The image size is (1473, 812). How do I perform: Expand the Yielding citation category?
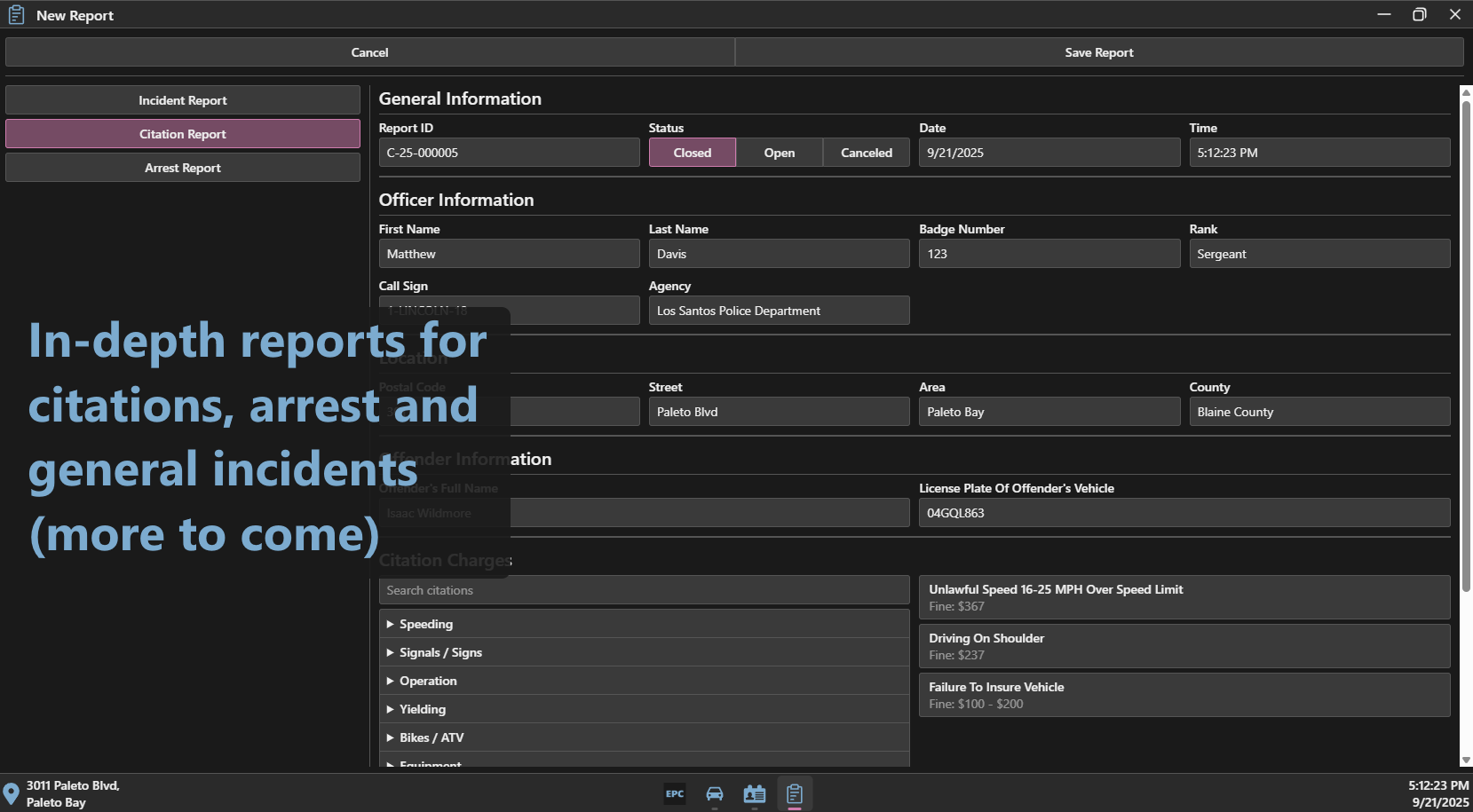pyautogui.click(x=423, y=709)
